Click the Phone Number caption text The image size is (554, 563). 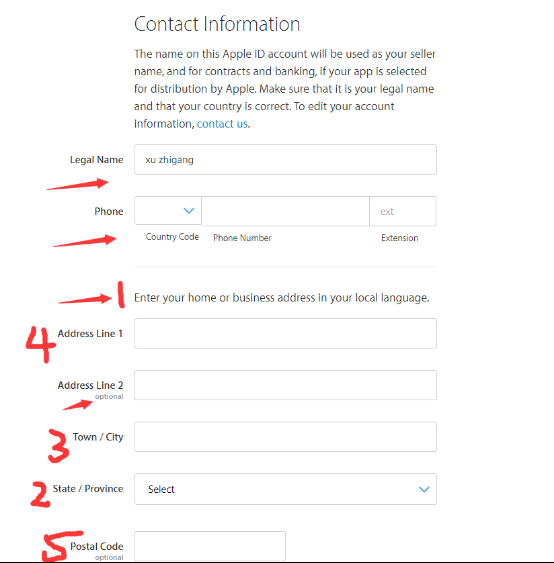click(242, 238)
